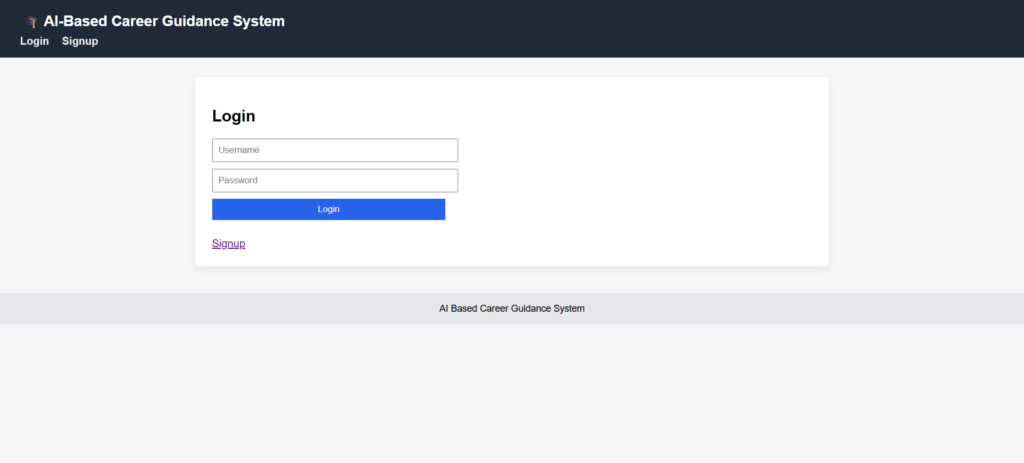Click the footer text AI Based Career Guidance System
The image size is (1024, 463).
[x=511, y=308]
